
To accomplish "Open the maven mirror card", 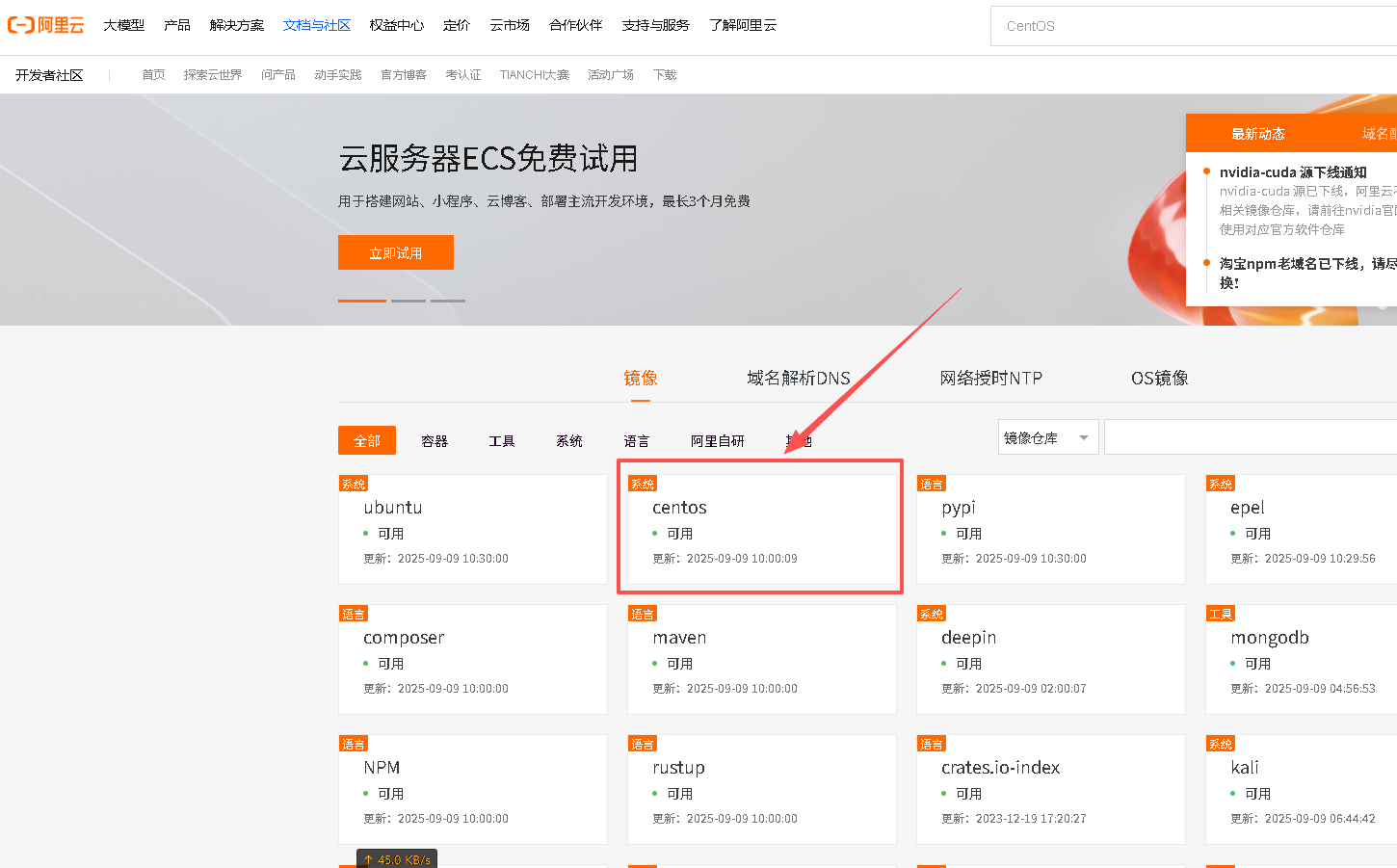I will point(762,659).
